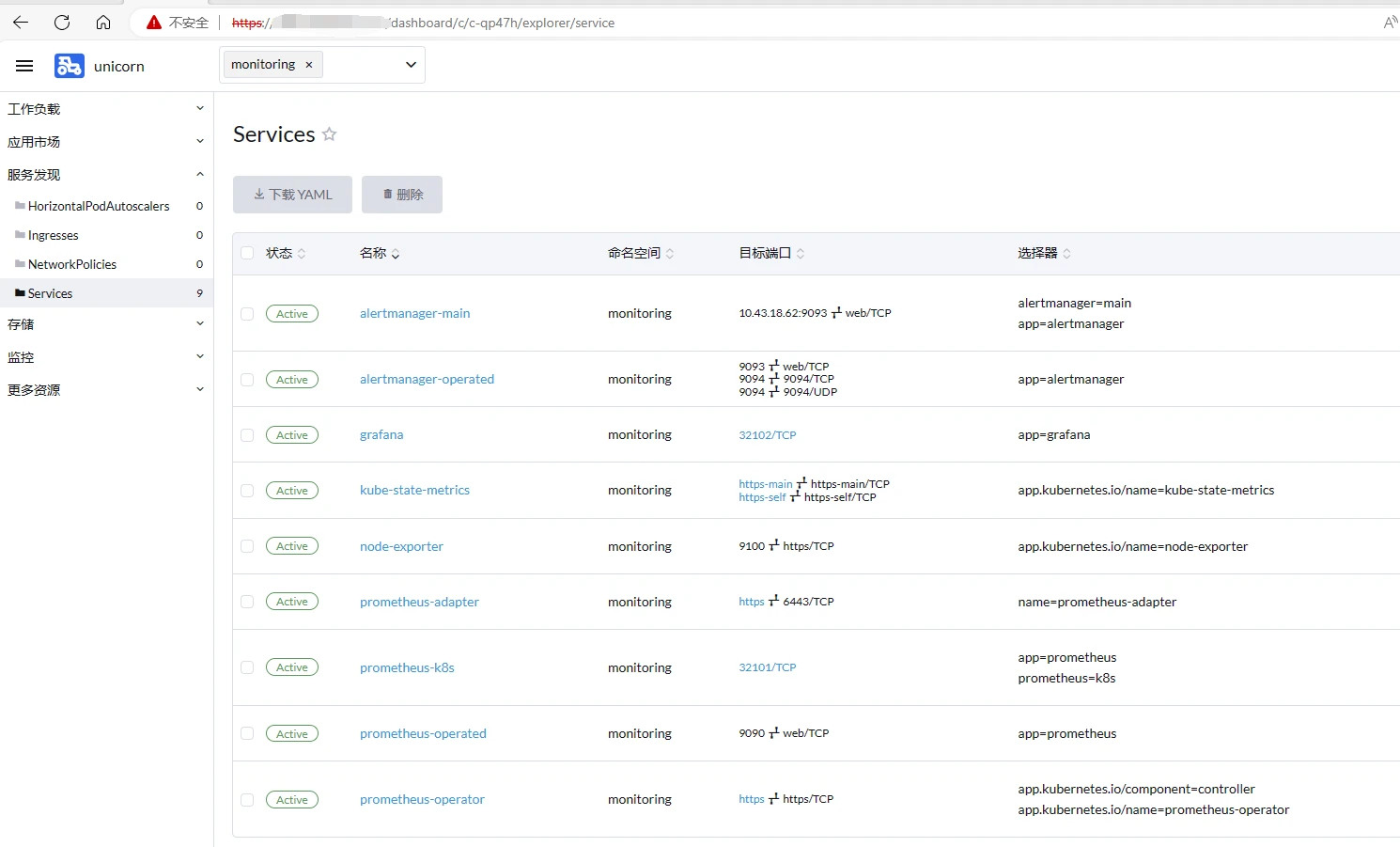Click the unicorn cluster logo icon
The width and height of the screenshot is (1400, 847).
pyautogui.click(x=70, y=66)
